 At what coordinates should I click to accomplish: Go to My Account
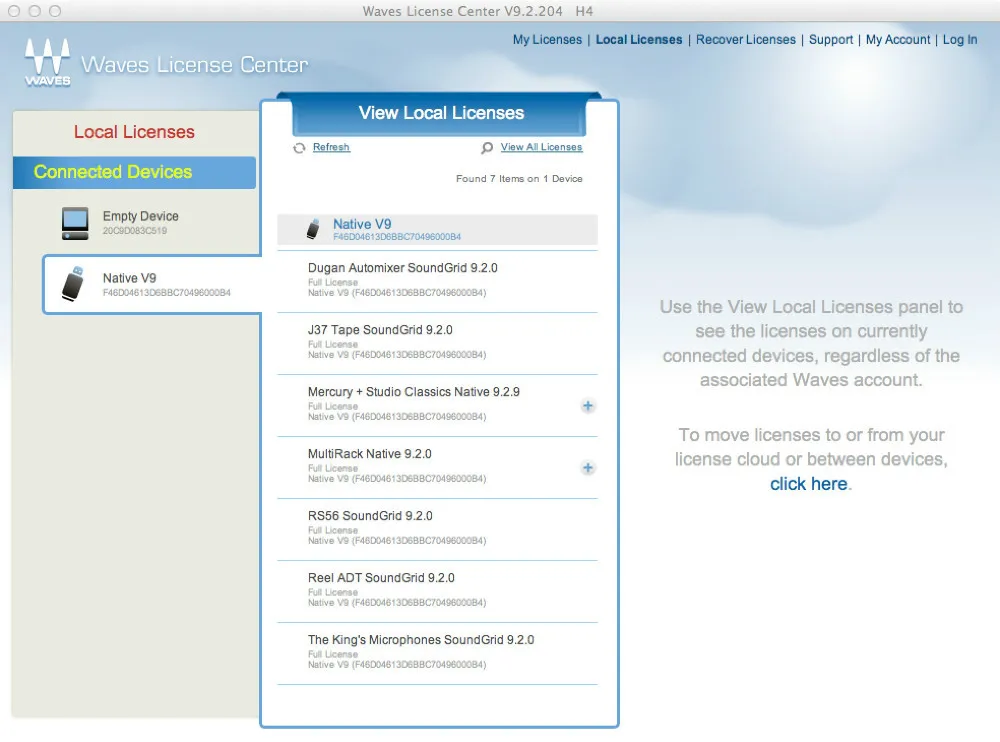pyautogui.click(x=898, y=40)
